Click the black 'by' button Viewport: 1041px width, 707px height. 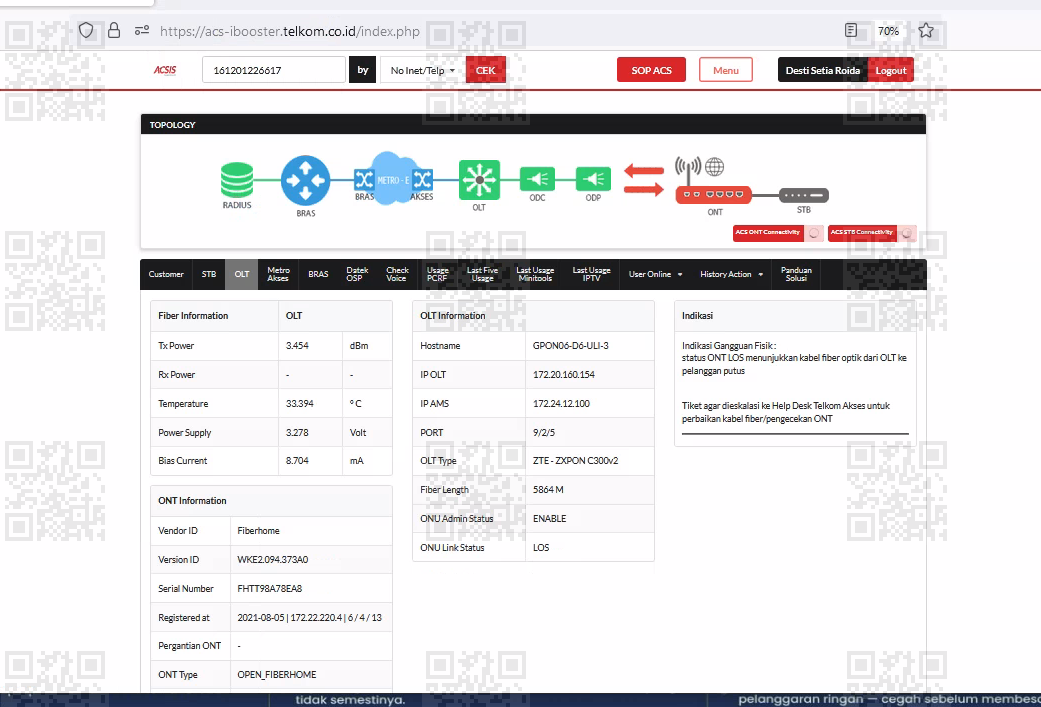click(x=363, y=70)
